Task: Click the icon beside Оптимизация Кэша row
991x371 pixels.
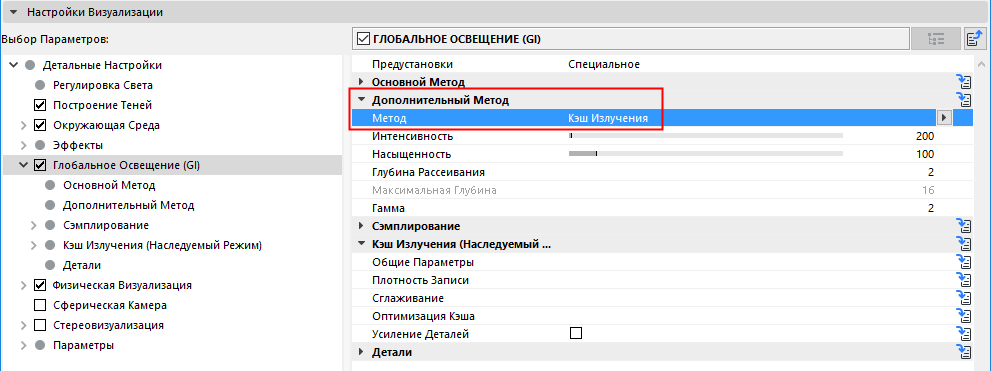Action: 964,316
